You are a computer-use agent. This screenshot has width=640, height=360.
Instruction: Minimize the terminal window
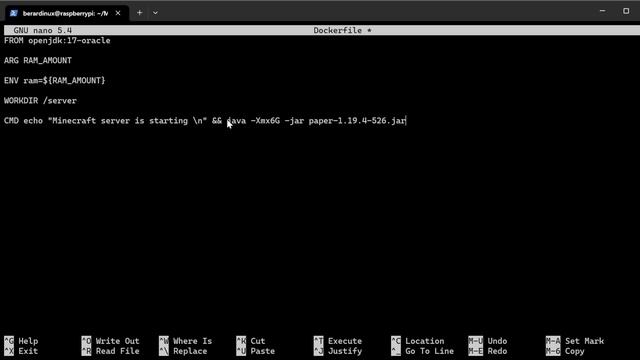coord(602,11)
